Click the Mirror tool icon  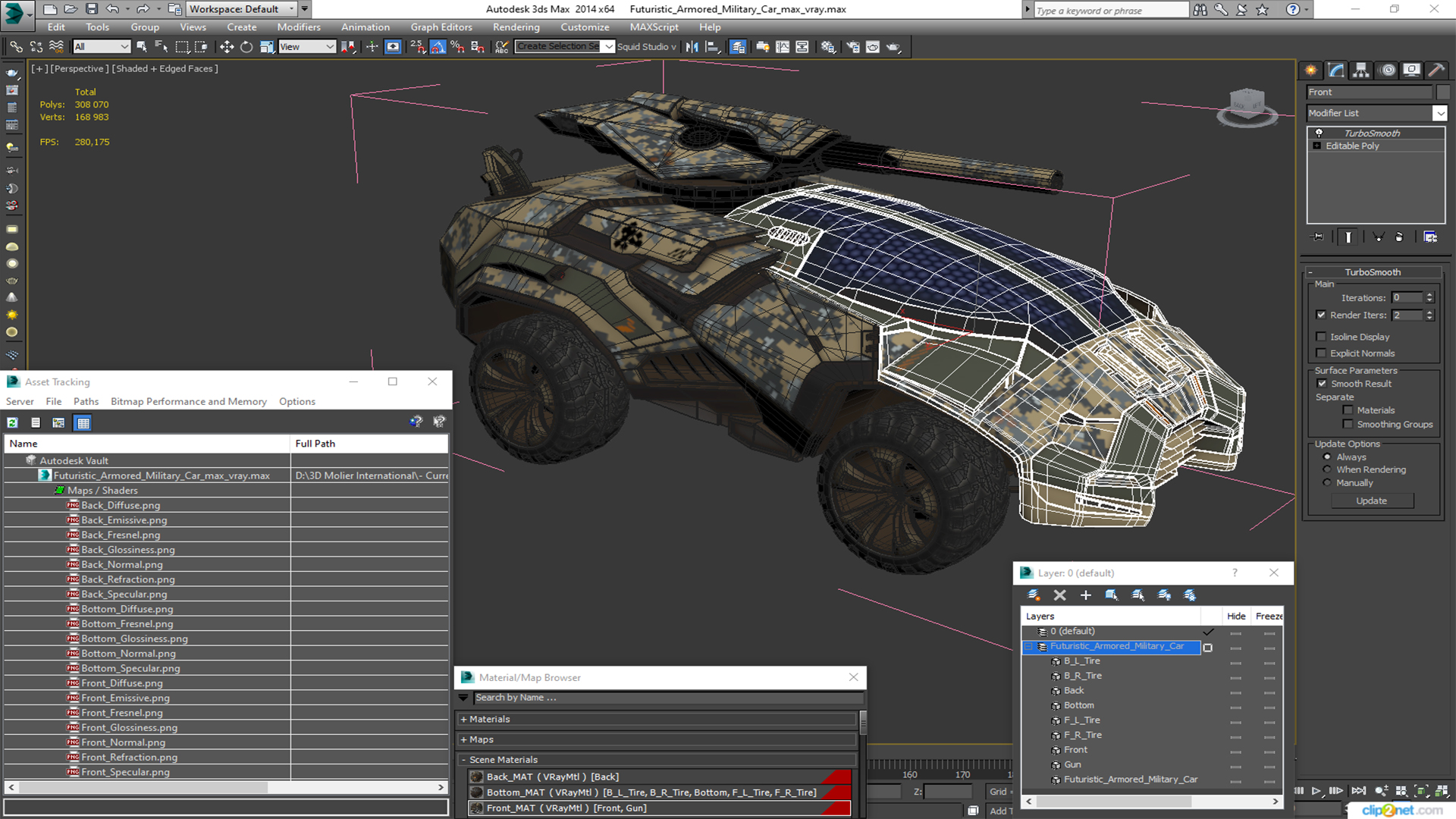pyautogui.click(x=692, y=47)
